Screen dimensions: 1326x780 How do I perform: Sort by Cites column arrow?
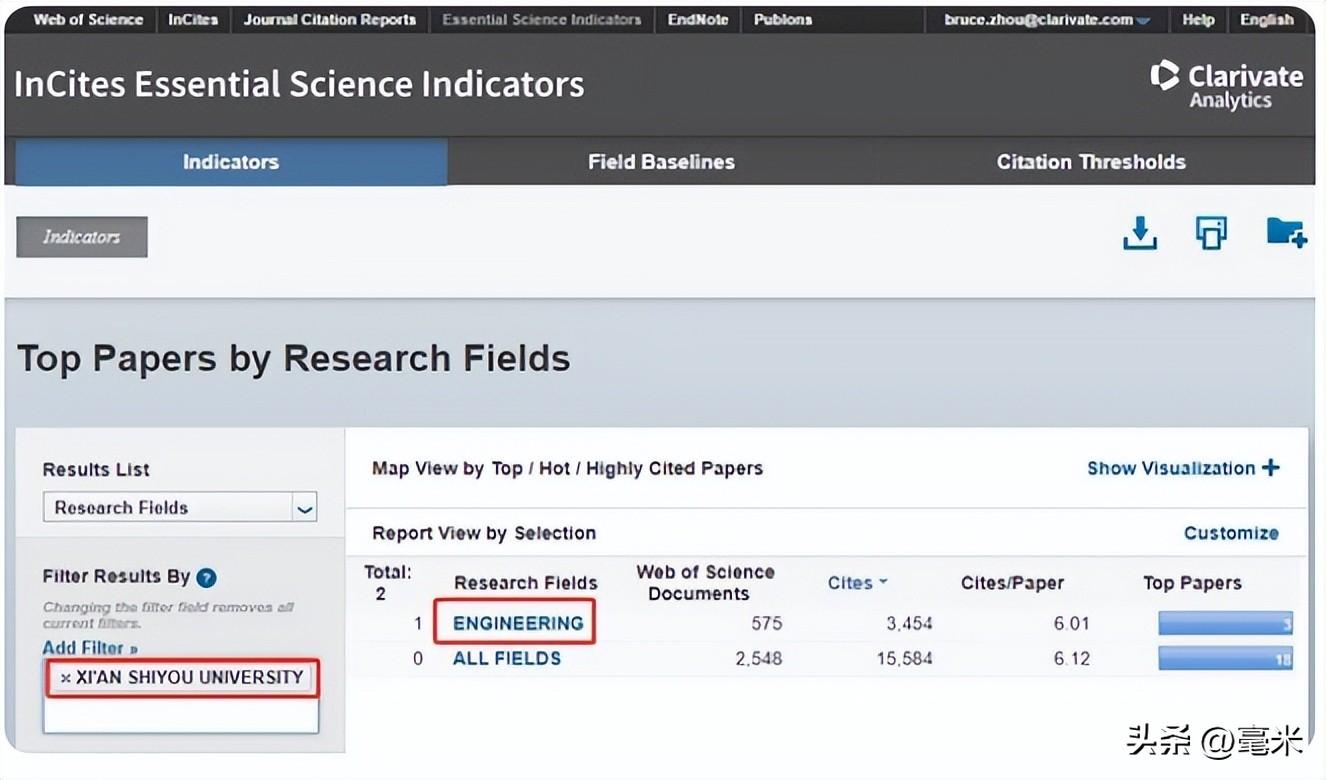tap(884, 582)
